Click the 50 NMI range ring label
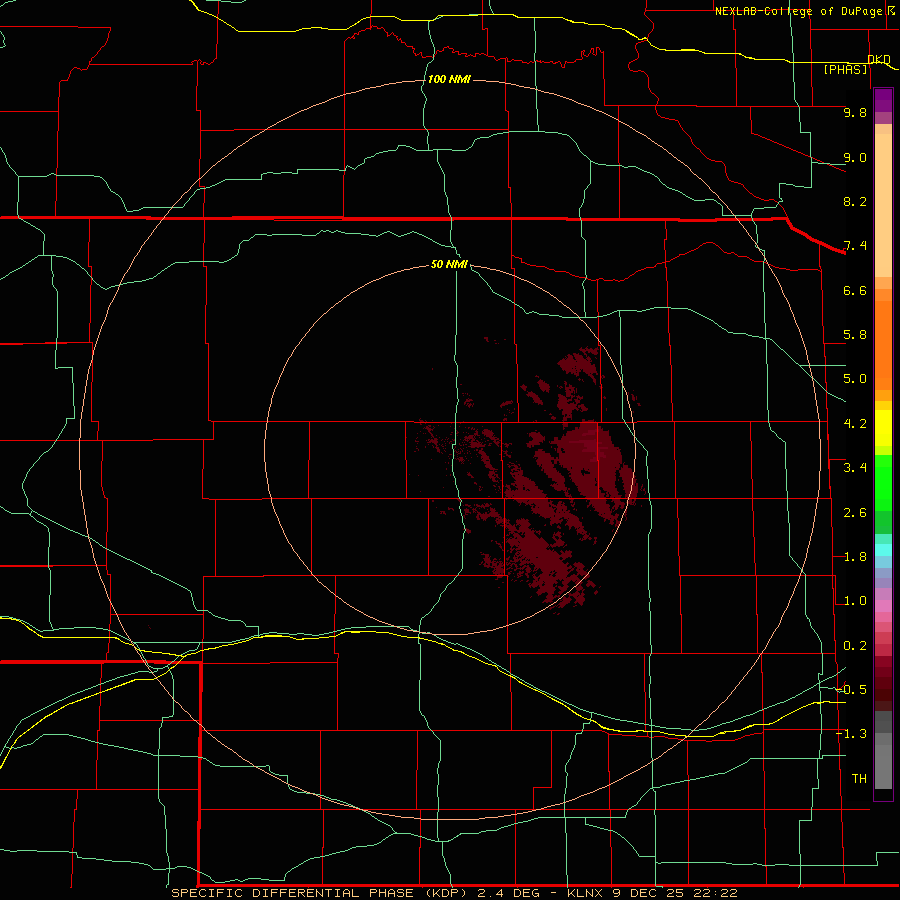900x900 pixels. [449, 265]
